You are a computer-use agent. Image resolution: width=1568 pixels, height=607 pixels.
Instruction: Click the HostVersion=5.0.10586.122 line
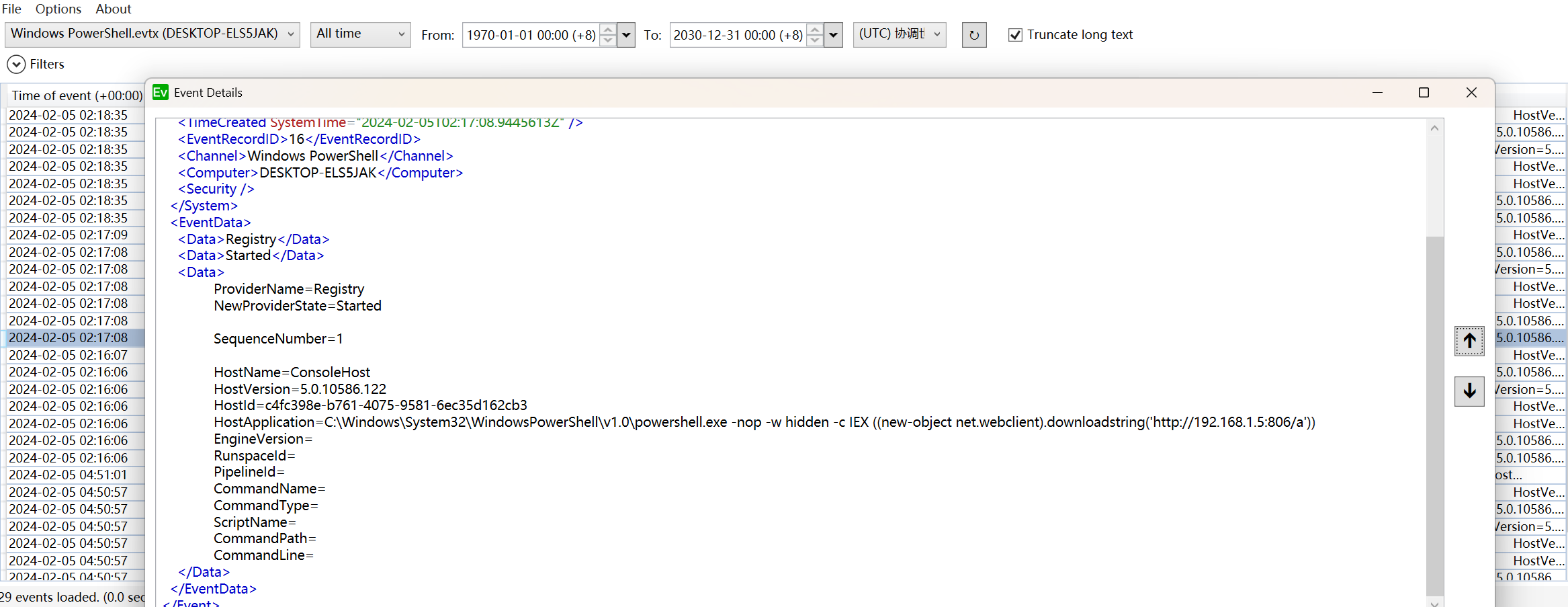tap(300, 389)
